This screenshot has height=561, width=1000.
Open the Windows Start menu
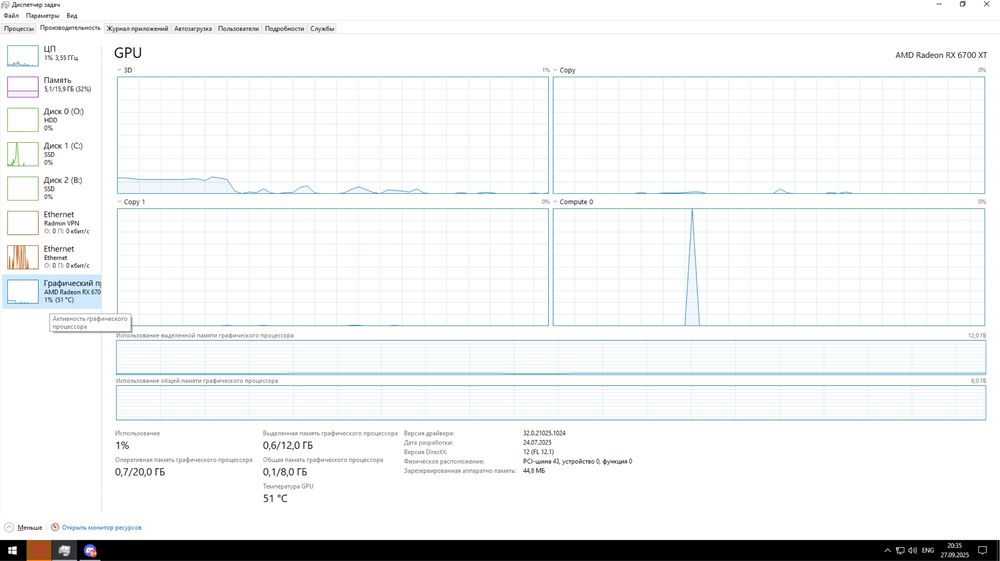(12, 550)
